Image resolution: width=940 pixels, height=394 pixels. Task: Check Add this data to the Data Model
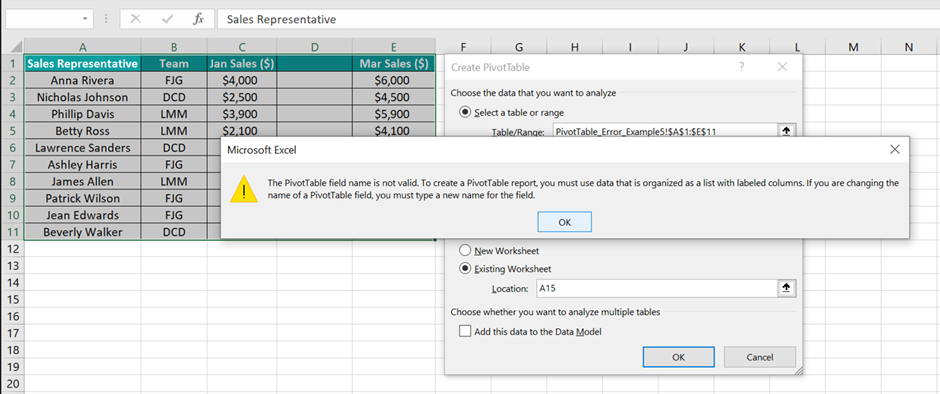[465, 330]
